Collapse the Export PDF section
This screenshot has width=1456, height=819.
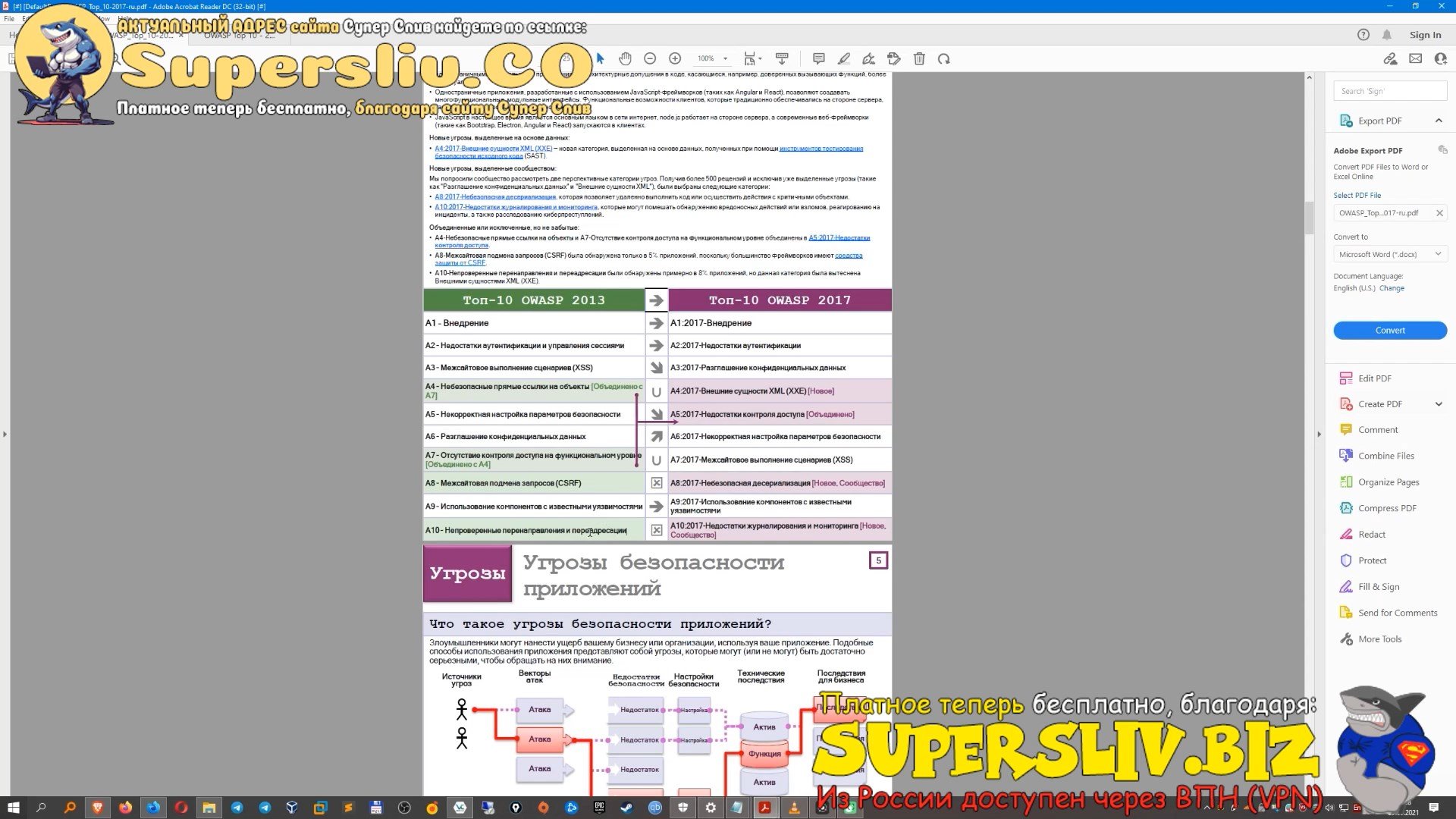point(1439,121)
